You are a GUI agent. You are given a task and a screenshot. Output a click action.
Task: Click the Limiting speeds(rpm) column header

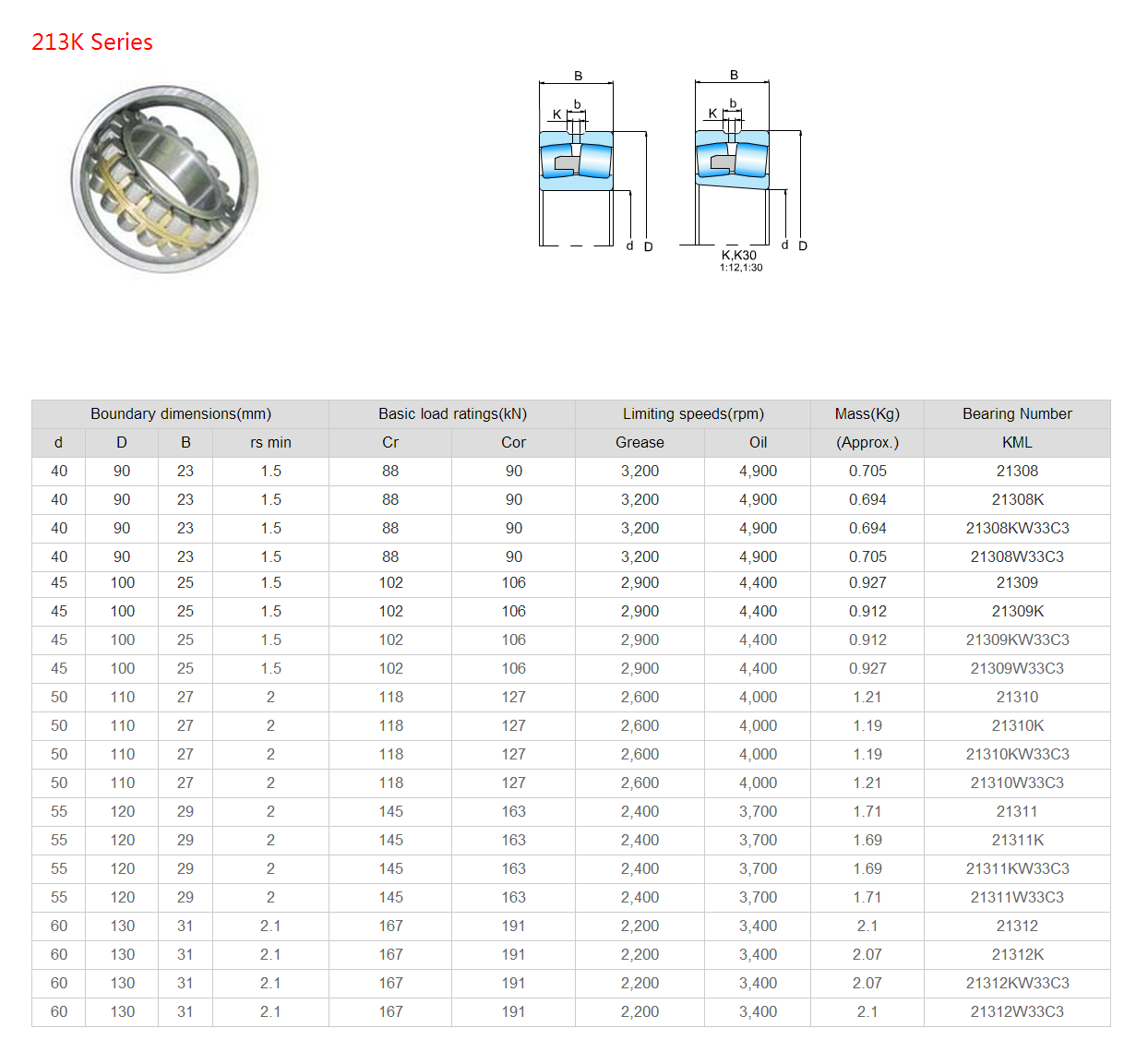pyautogui.click(x=693, y=414)
